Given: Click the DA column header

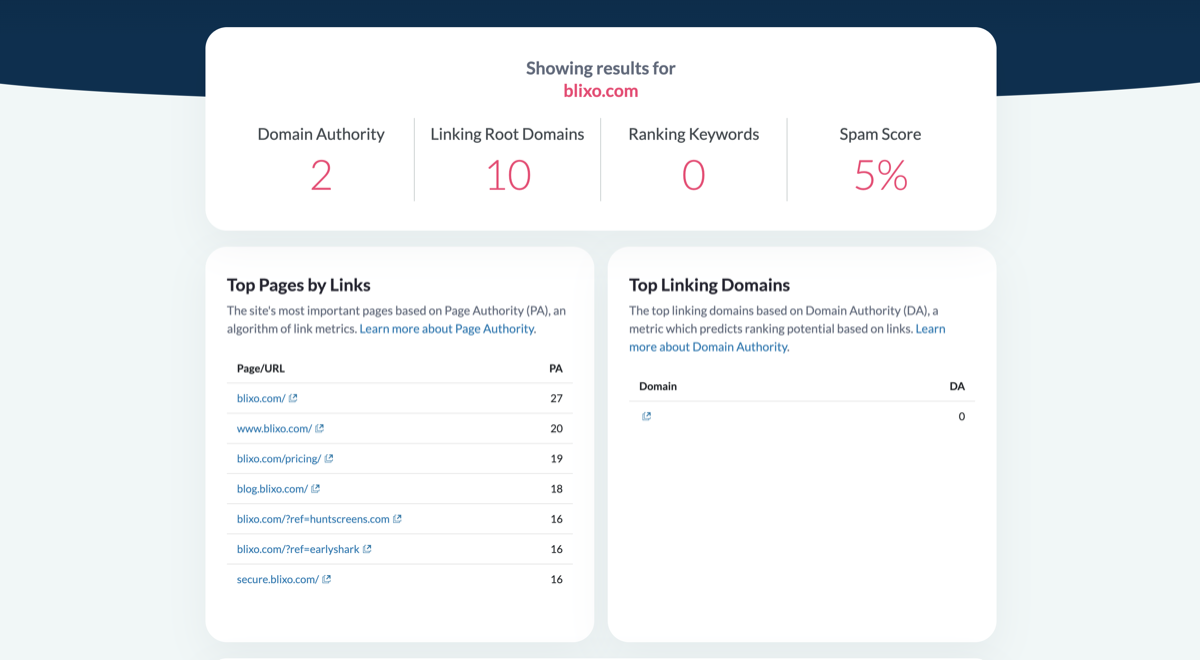Looking at the screenshot, I should tap(957, 386).
